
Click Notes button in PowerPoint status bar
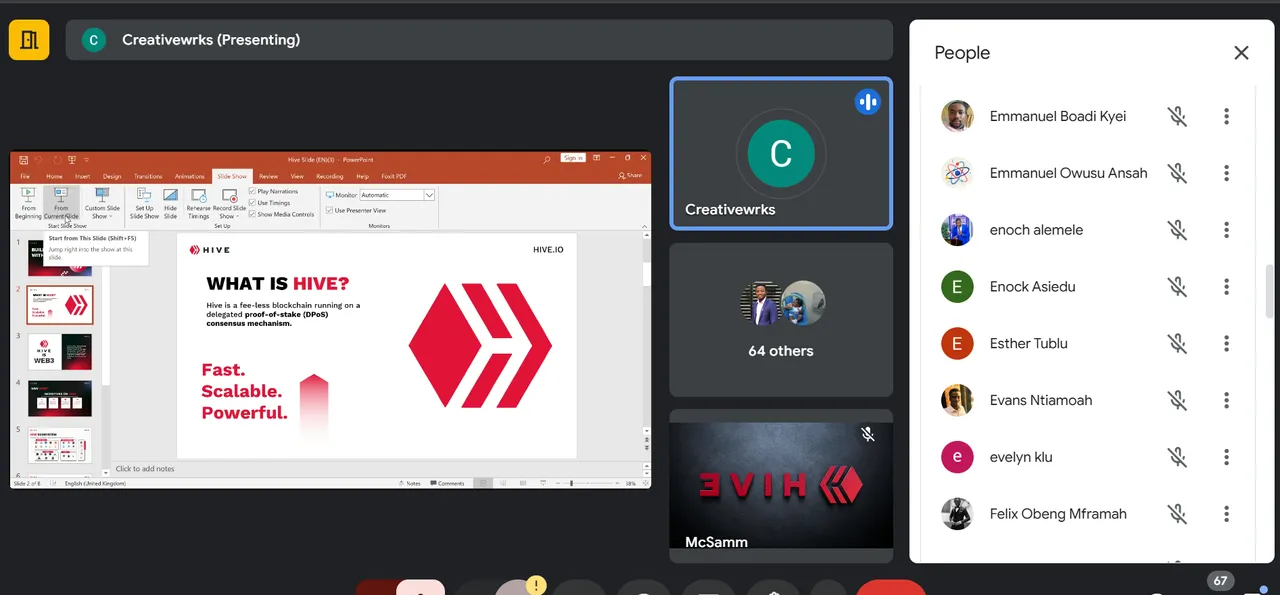click(x=410, y=483)
